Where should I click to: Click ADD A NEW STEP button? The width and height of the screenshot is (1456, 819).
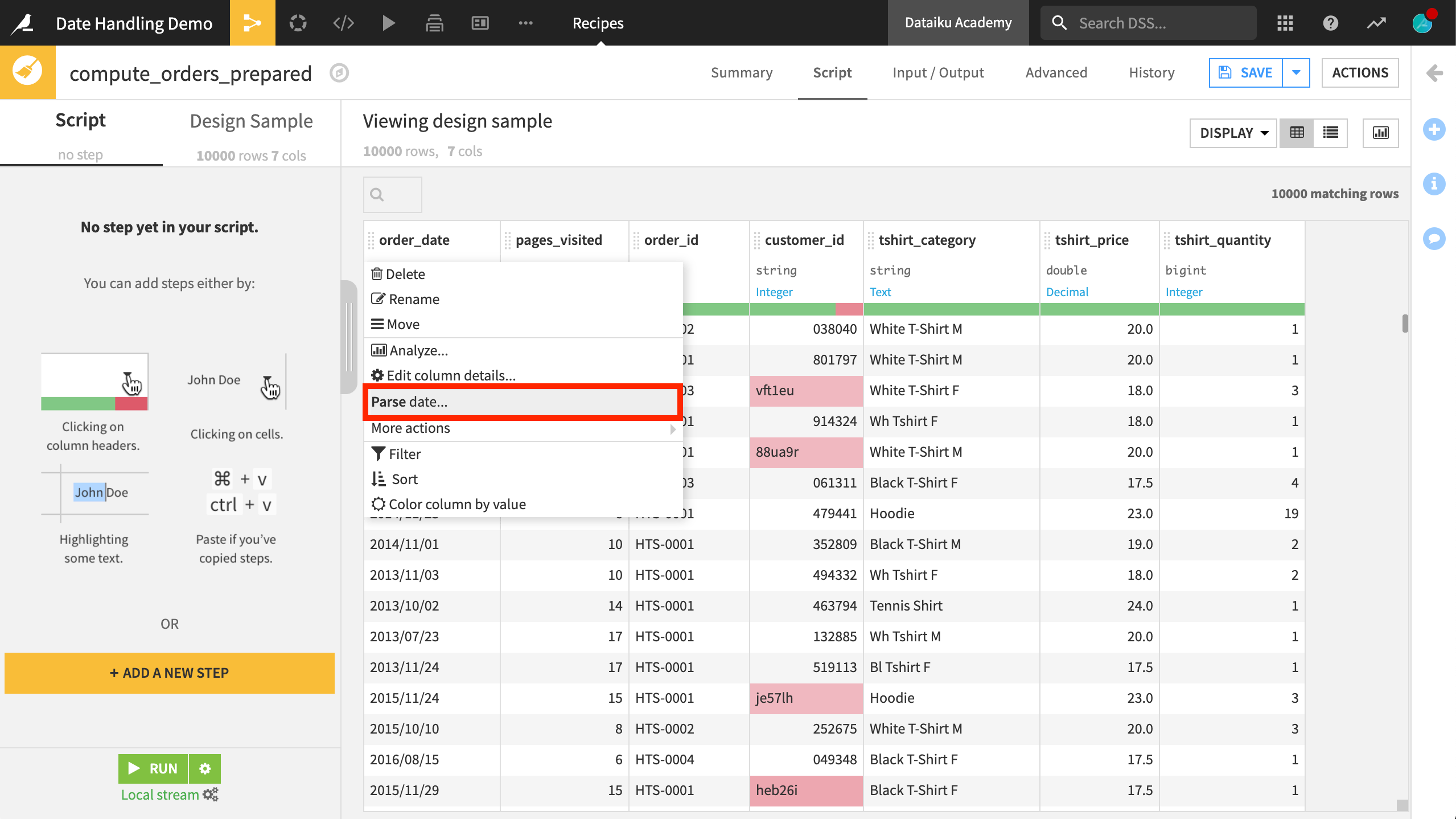coord(170,673)
